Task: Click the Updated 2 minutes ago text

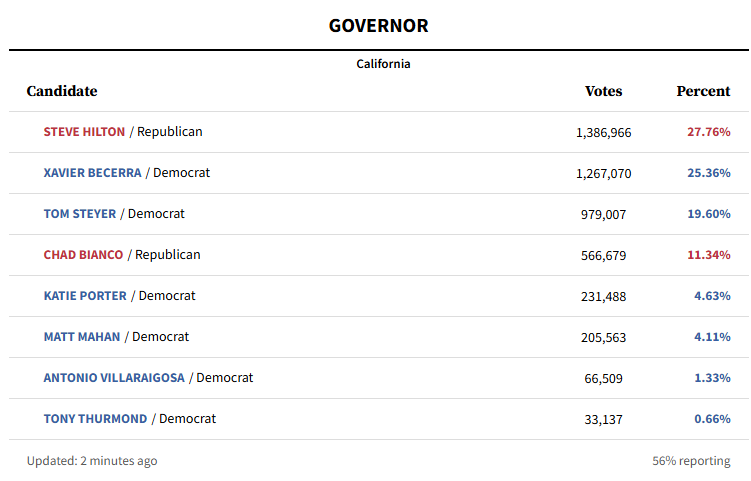Action: coord(92,461)
